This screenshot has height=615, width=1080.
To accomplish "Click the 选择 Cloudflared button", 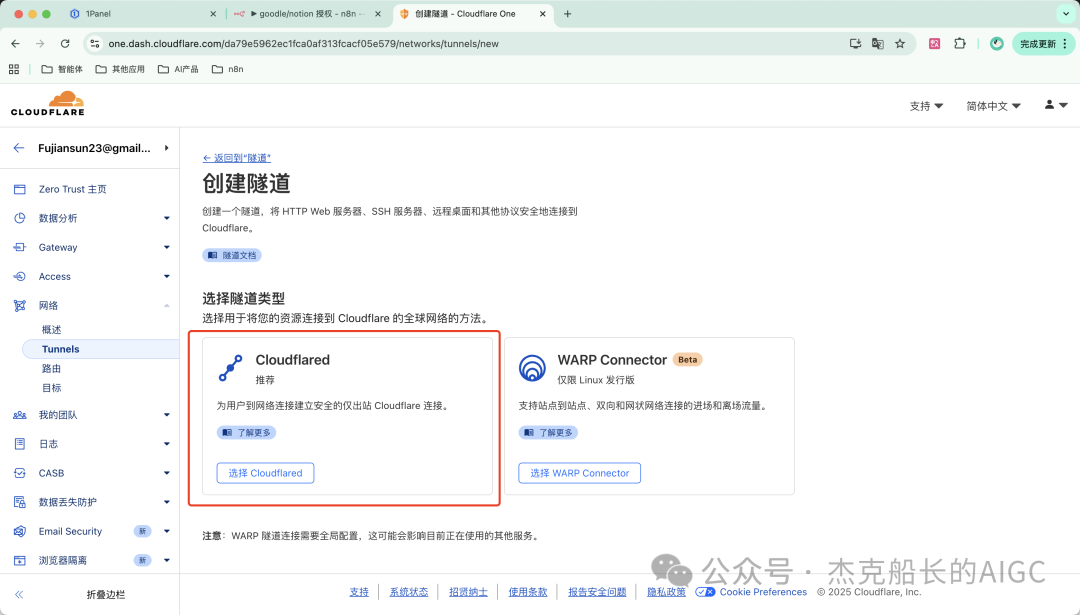I will click(265, 473).
